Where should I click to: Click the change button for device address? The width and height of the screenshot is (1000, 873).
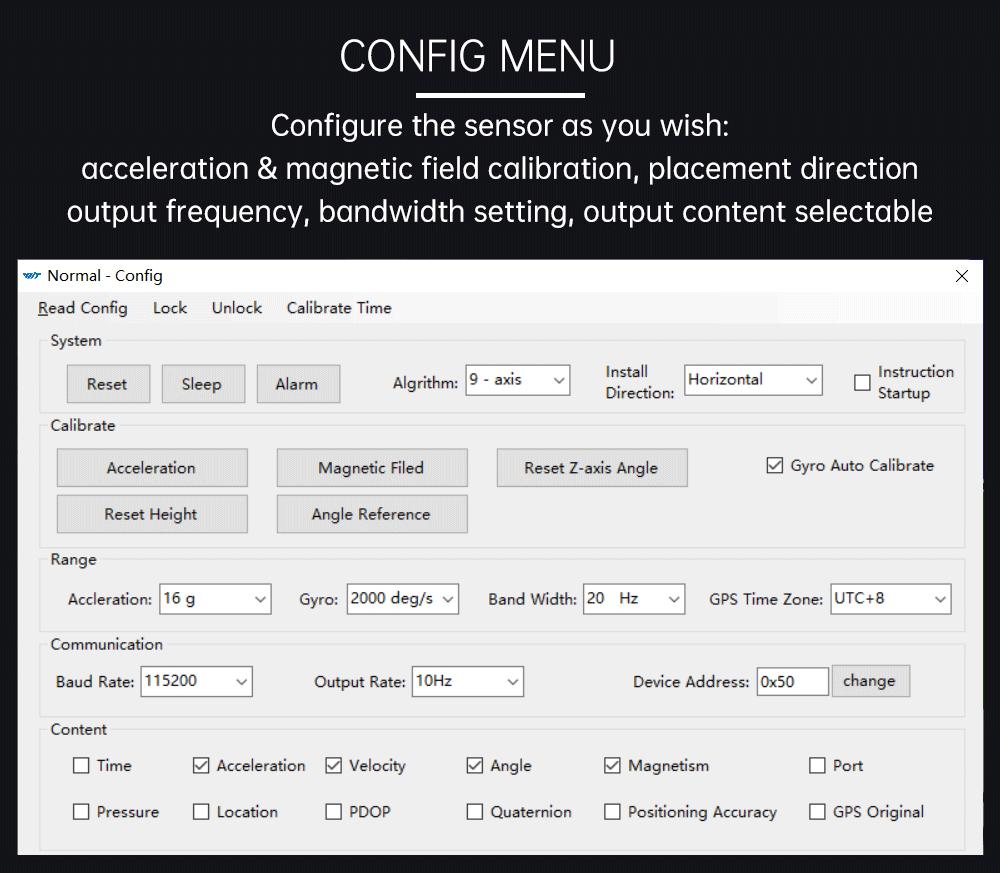869,681
